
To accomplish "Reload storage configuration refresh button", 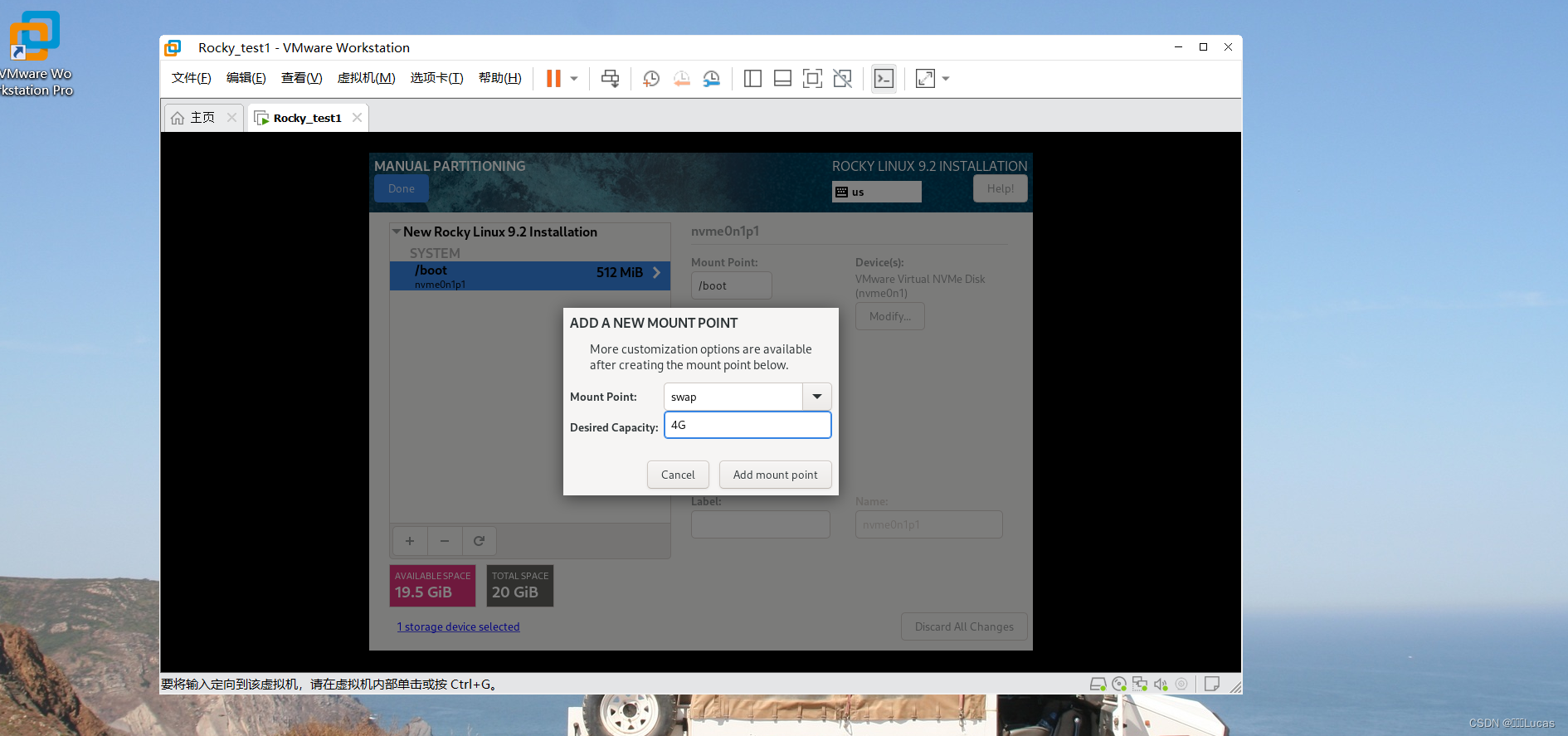I will pos(479,541).
